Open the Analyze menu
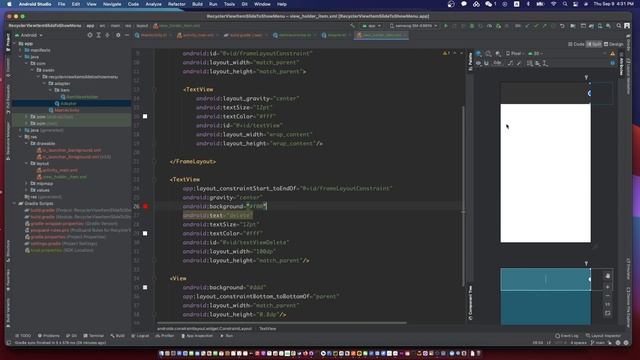Viewport: 640px width, 360px height. pos(153,4)
